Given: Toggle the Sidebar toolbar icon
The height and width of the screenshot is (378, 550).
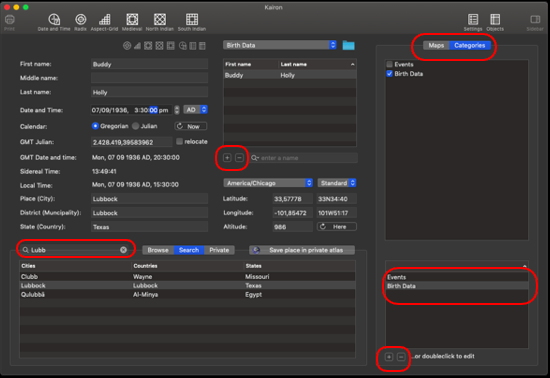Looking at the screenshot, I should pyautogui.click(x=535, y=22).
